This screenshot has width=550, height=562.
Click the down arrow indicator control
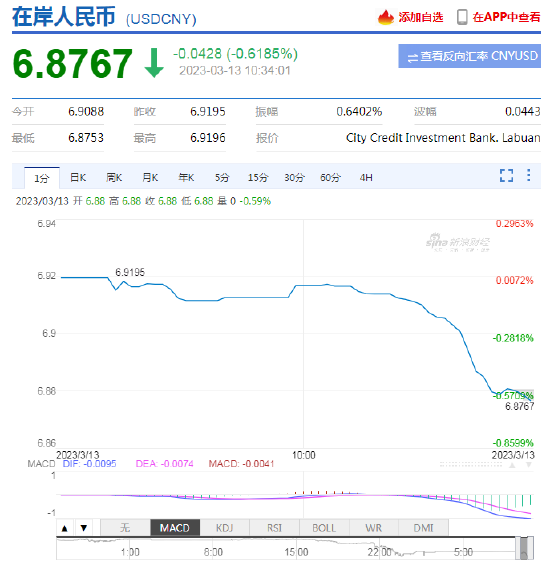(84, 528)
